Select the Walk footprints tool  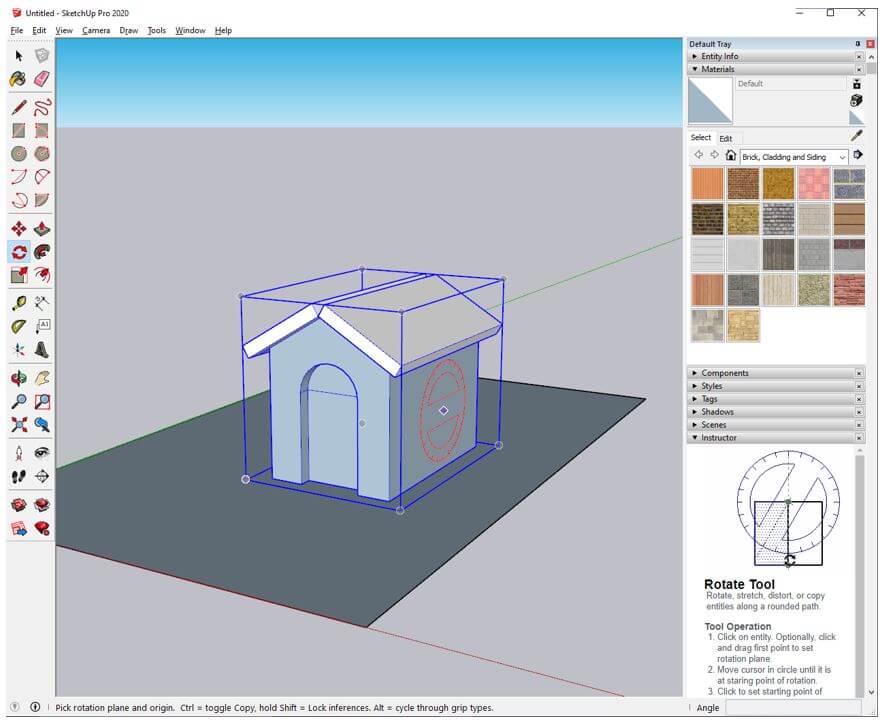[x=18, y=477]
